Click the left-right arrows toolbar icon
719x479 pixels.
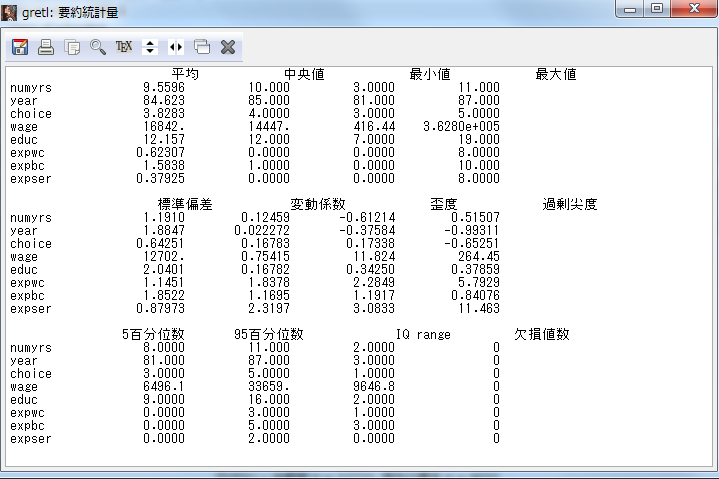176,47
